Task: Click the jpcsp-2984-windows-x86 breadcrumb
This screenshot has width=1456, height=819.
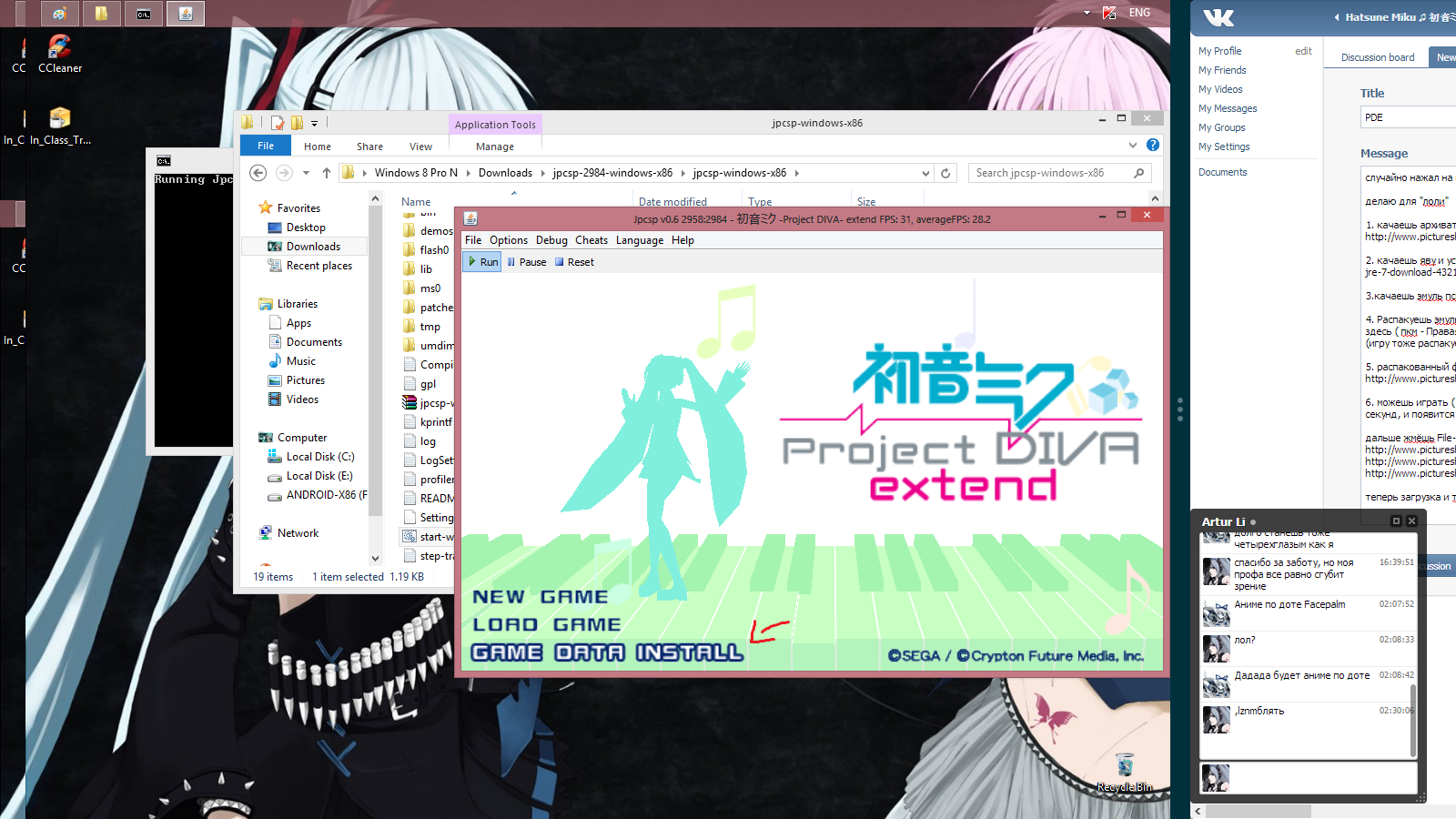Action: coord(612,173)
